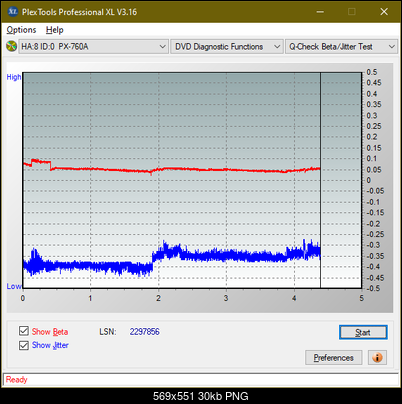Click the Show Jitter blue label
This screenshot has height=404, width=402.
(x=50, y=345)
